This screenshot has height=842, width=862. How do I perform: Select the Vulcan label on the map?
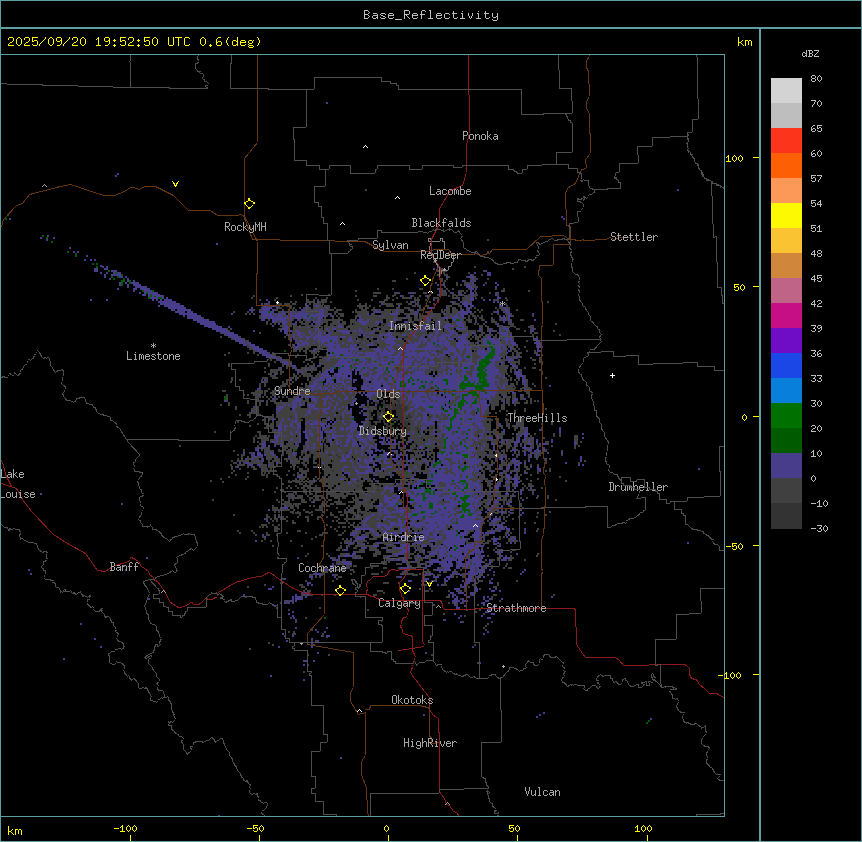pos(542,792)
